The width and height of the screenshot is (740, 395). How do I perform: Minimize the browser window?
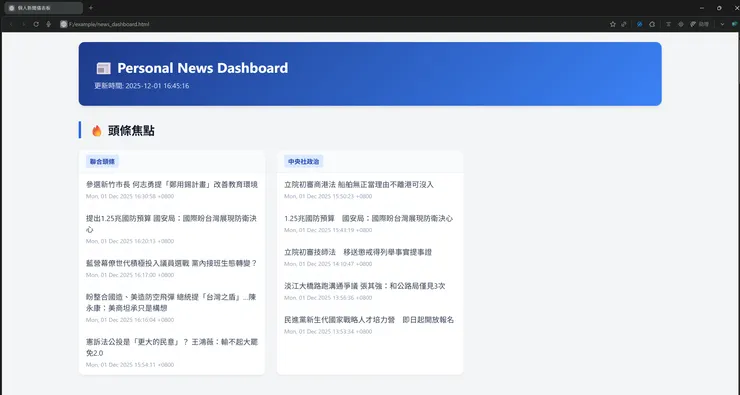pyautogui.click(x=702, y=8)
